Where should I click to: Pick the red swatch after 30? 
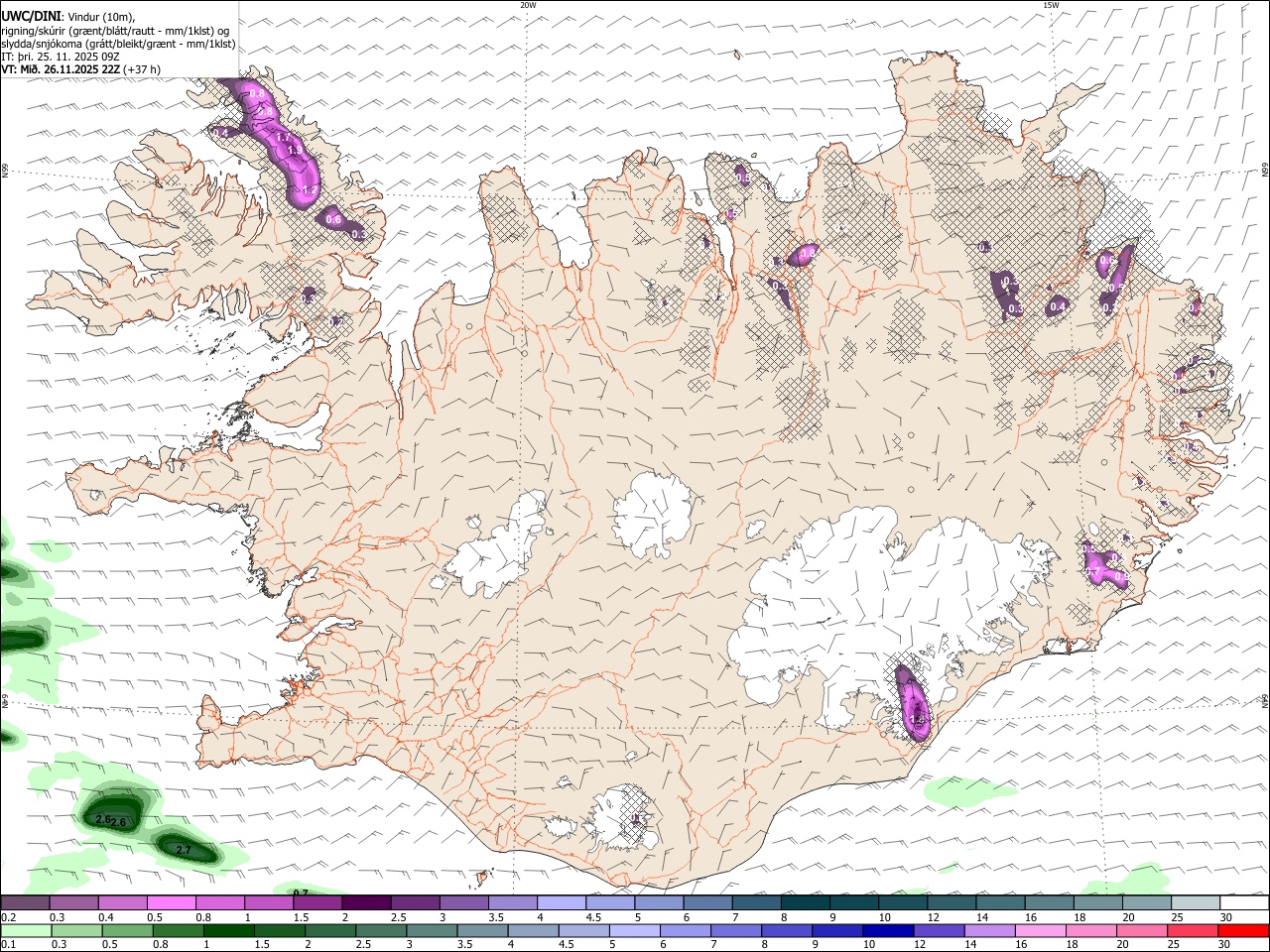click(1243, 930)
